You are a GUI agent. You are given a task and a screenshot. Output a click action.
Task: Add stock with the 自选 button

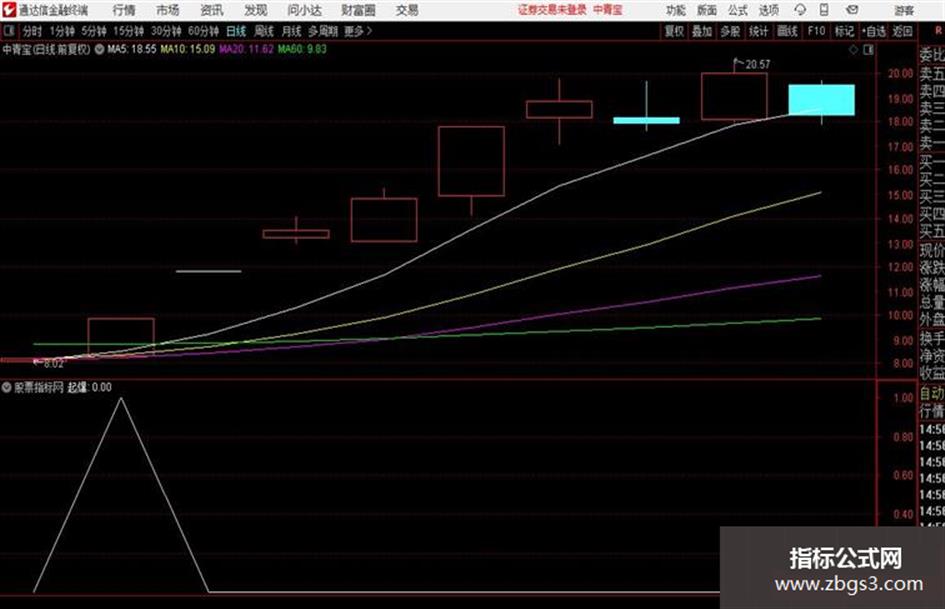tap(873, 31)
